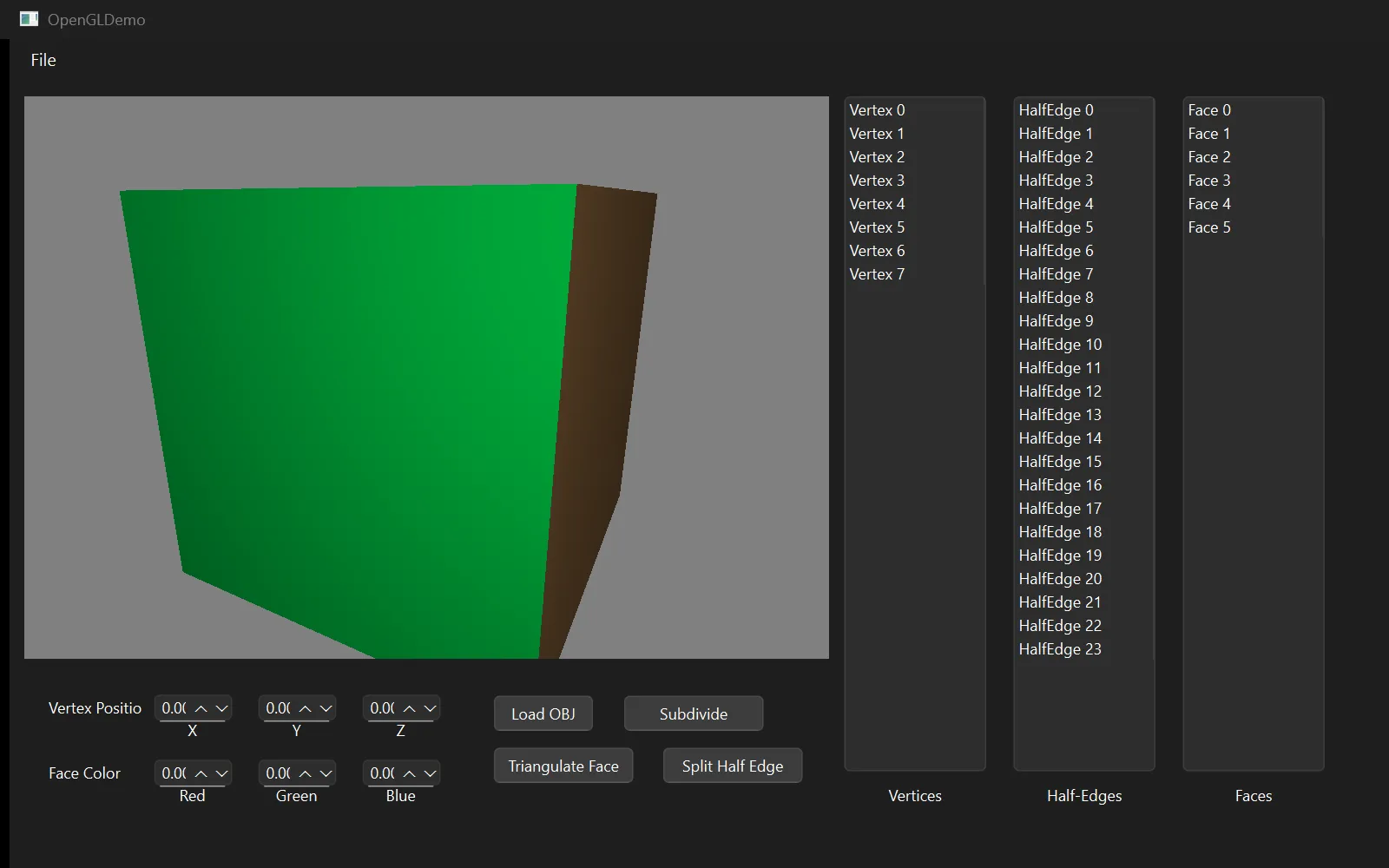1389x868 pixels.
Task: Select Vertex 5 in the Vertices list
Action: (914, 227)
